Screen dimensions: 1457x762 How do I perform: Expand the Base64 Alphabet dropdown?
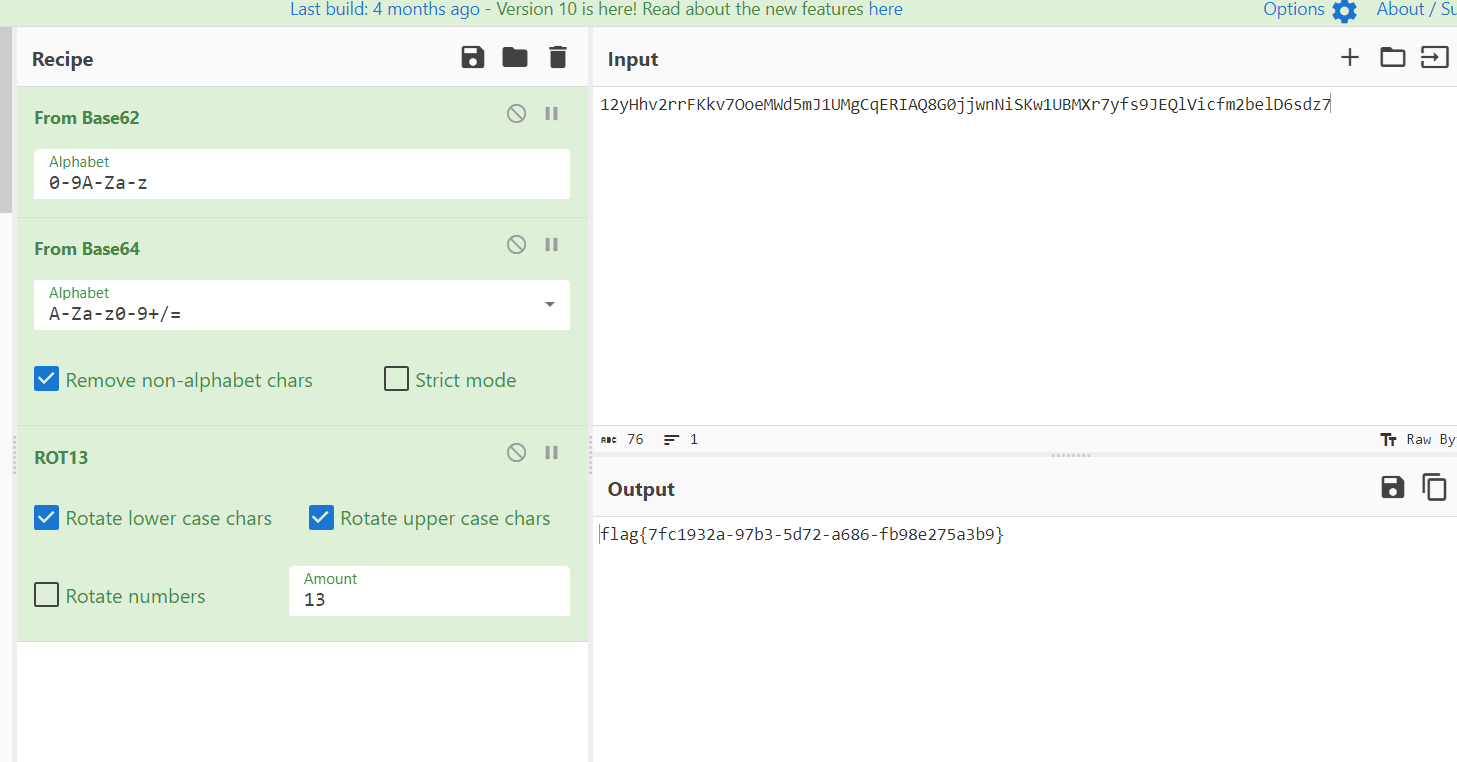[549, 305]
